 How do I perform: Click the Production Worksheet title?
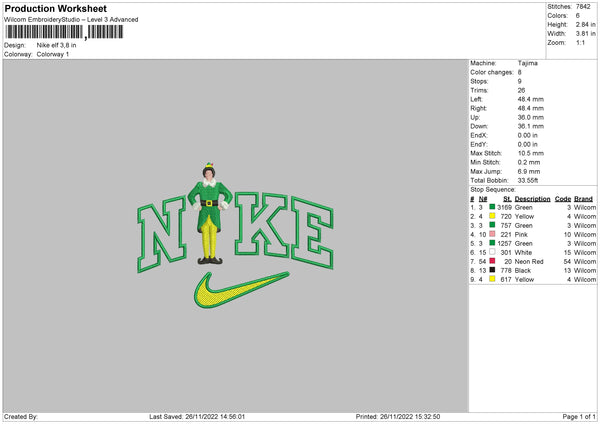[x=56, y=8]
